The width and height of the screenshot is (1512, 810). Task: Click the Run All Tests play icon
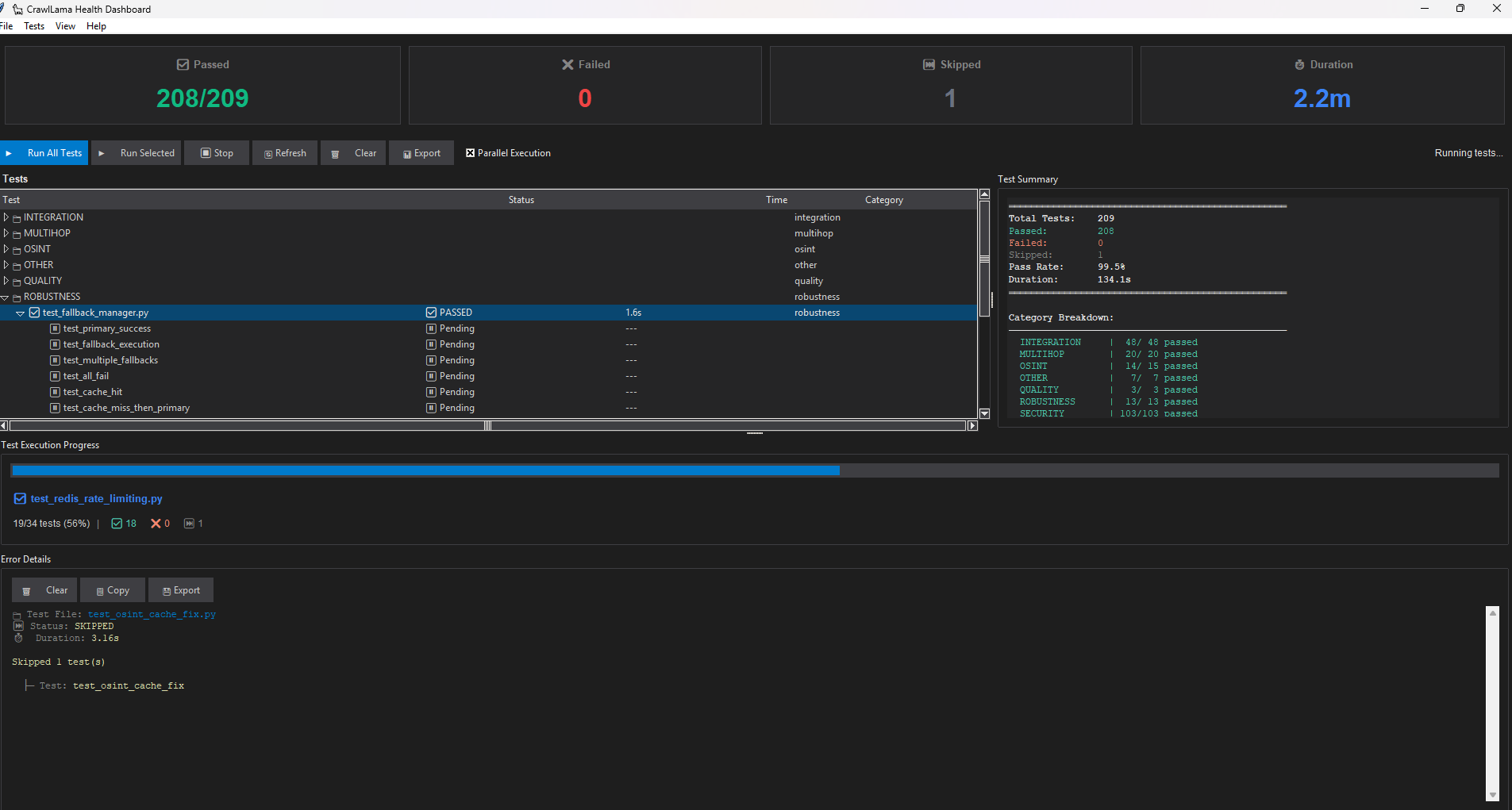point(9,152)
